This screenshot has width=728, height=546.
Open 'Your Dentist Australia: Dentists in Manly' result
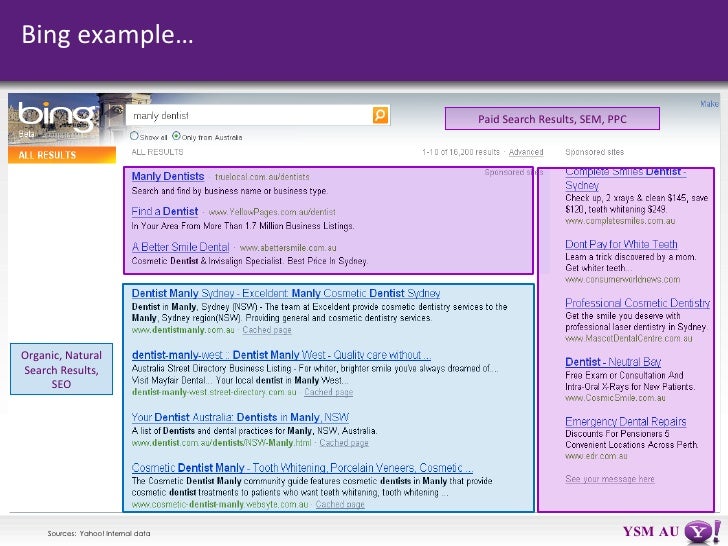[x=240, y=417]
